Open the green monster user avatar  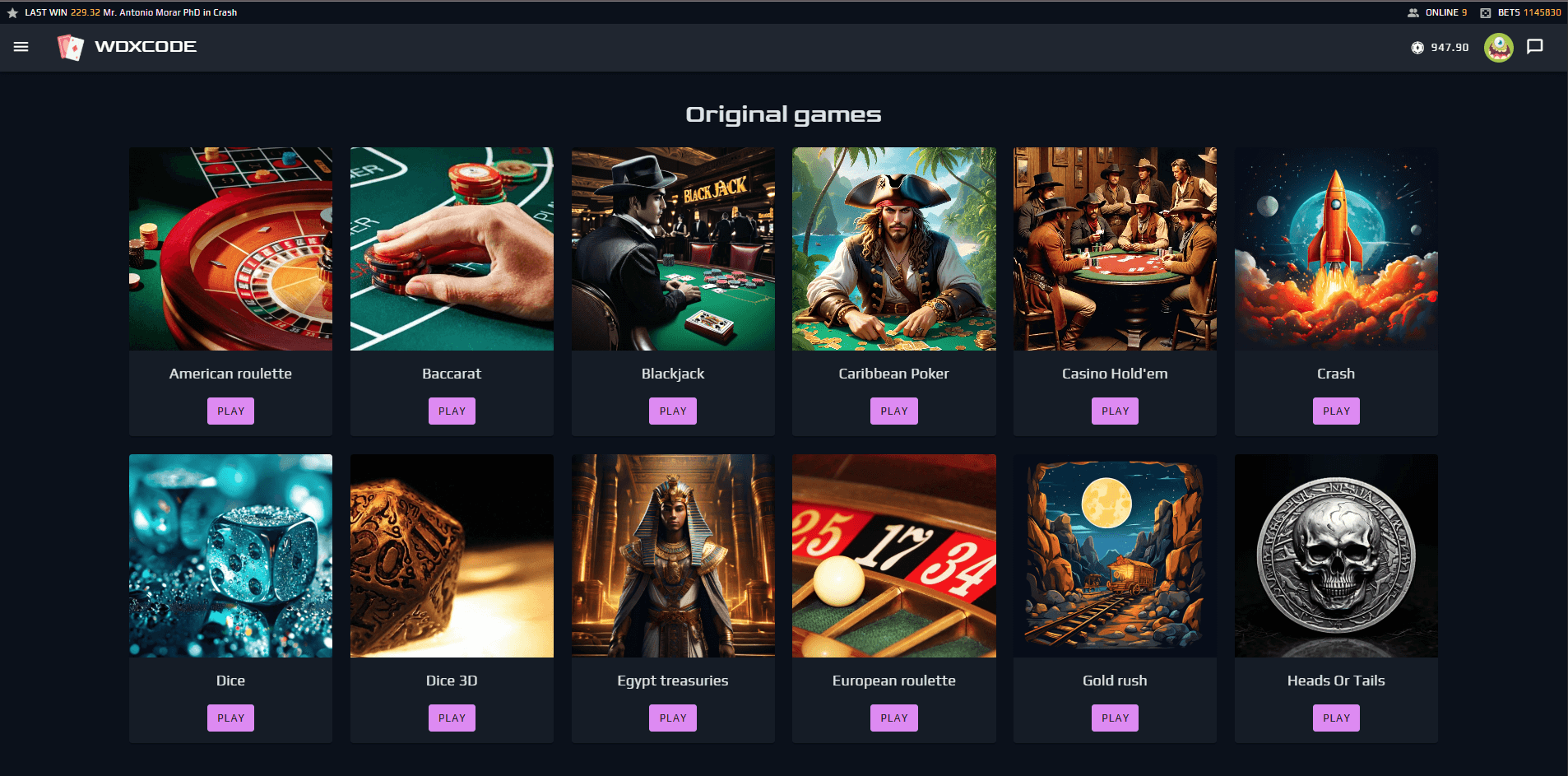point(1499,48)
